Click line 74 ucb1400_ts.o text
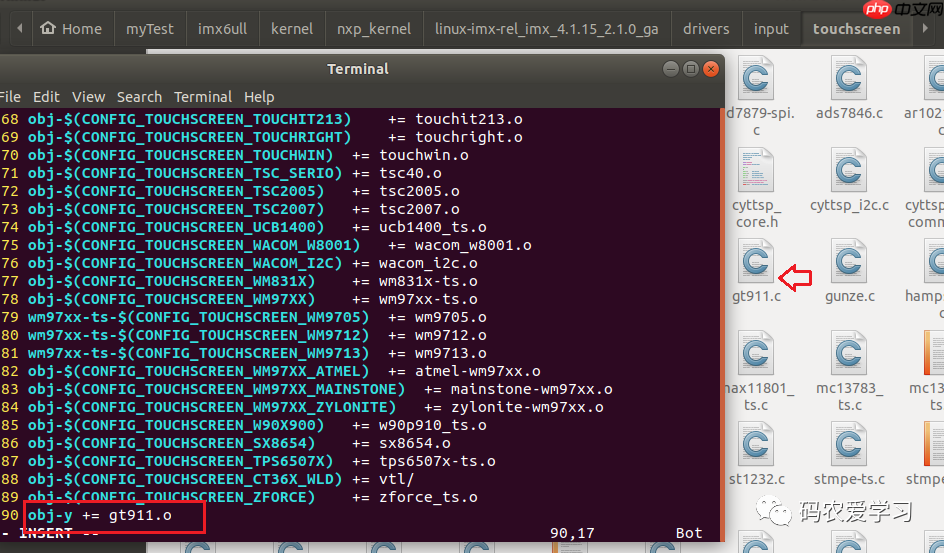This screenshot has width=944, height=553. point(433,227)
